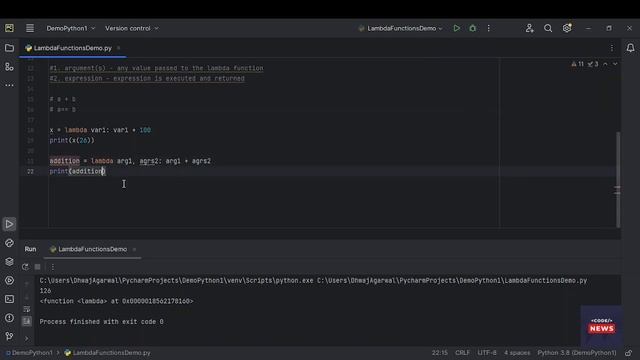Show more tool windows via ellipsis icon
The image size is (640, 360).
coord(9,85)
